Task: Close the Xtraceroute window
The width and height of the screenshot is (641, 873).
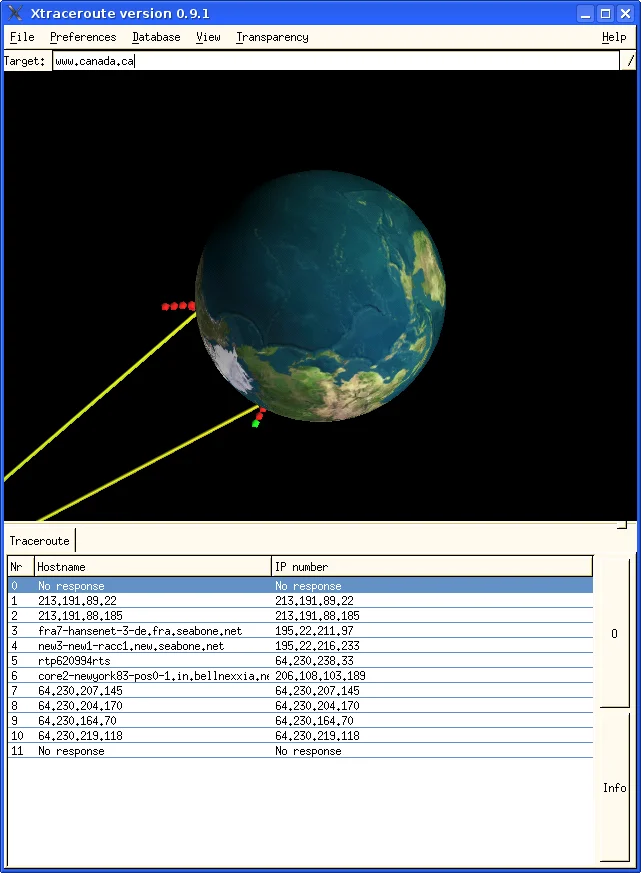Action: (x=625, y=13)
